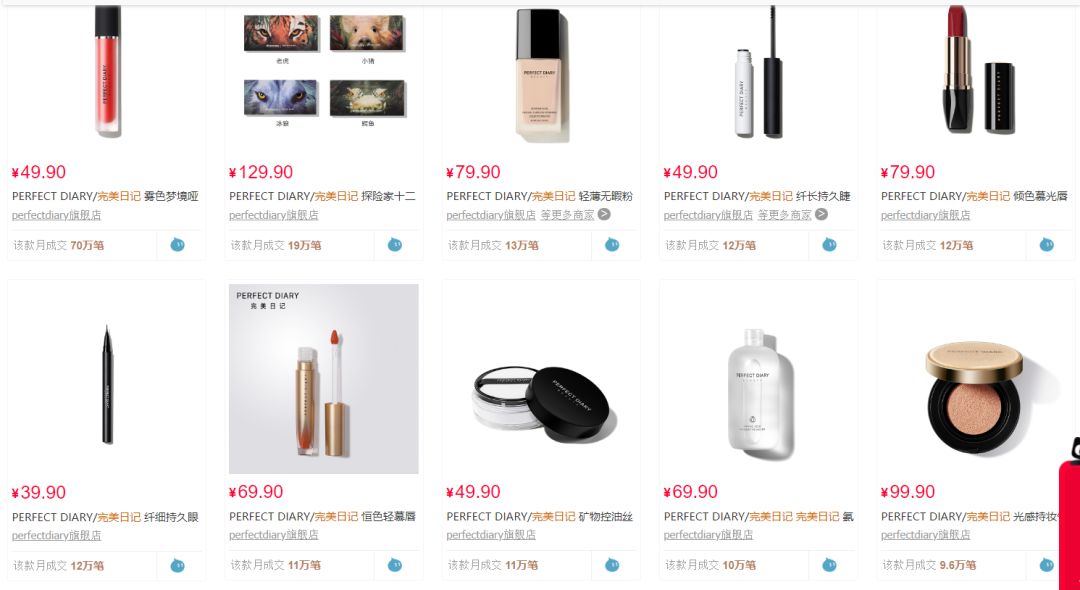The width and height of the screenshot is (1080, 590).
Task: Contact seller icon for ¥79.90 foundation
Action: click(612, 244)
